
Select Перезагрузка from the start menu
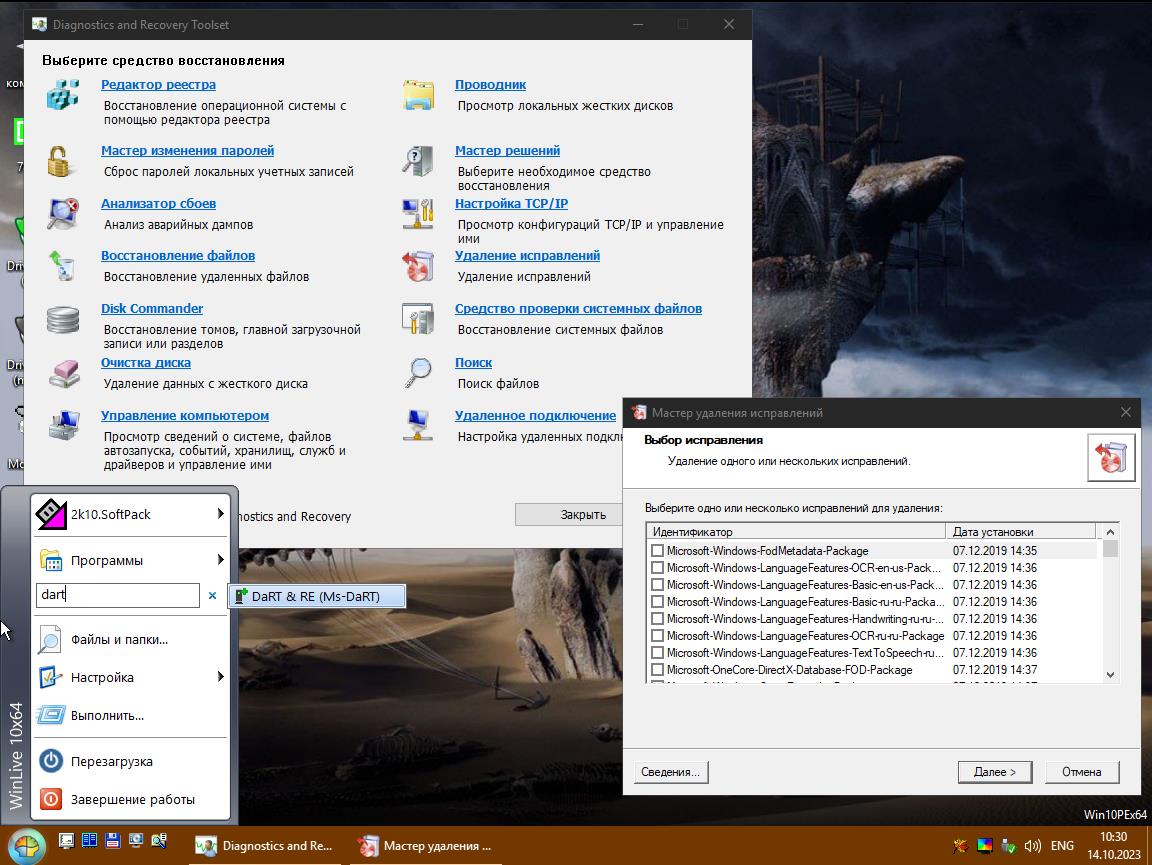111,761
